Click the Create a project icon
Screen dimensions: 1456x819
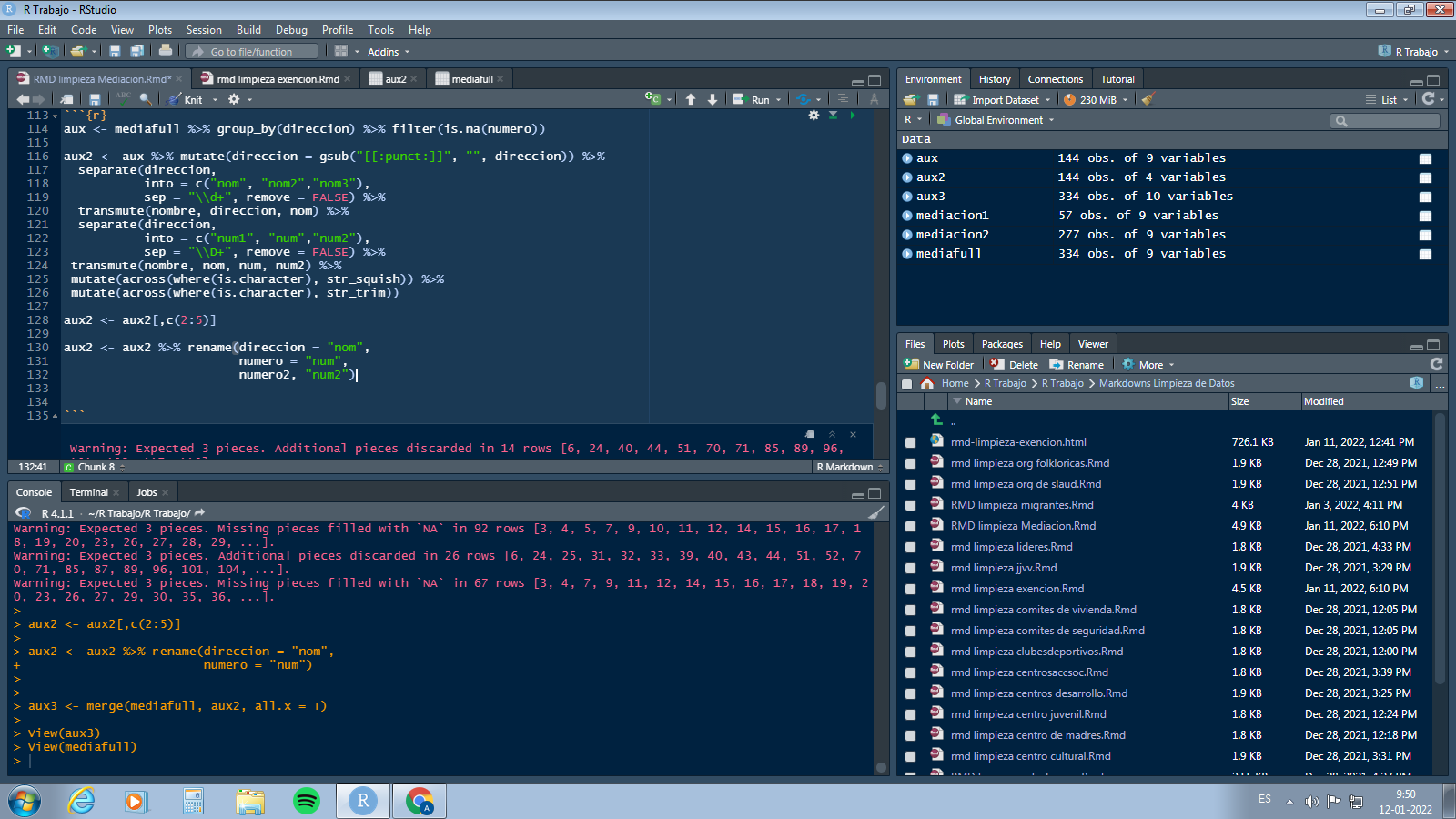coord(50,51)
